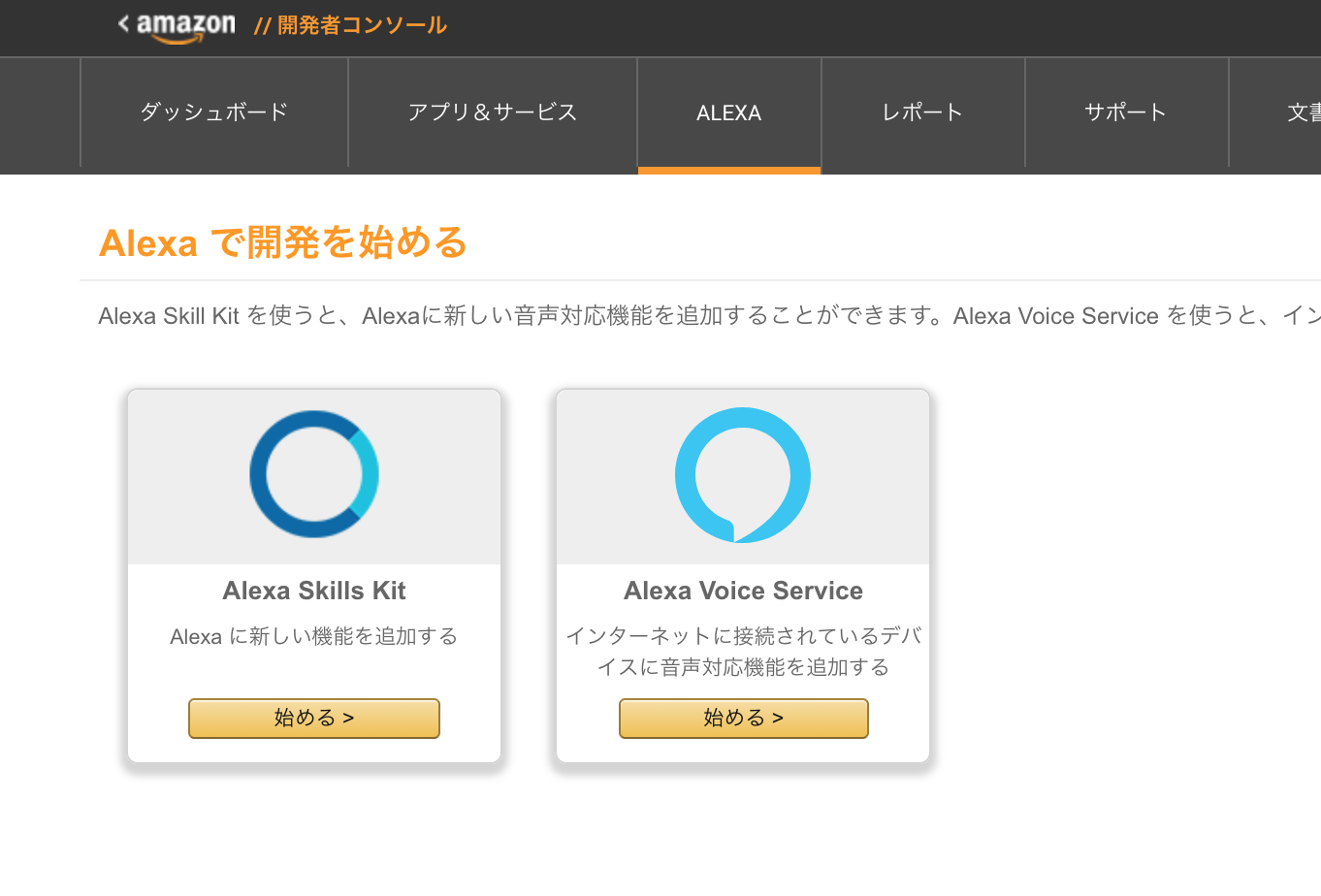Click the 開発者コンソール header link
Viewport: 1321px width, 896px height.
point(362,25)
